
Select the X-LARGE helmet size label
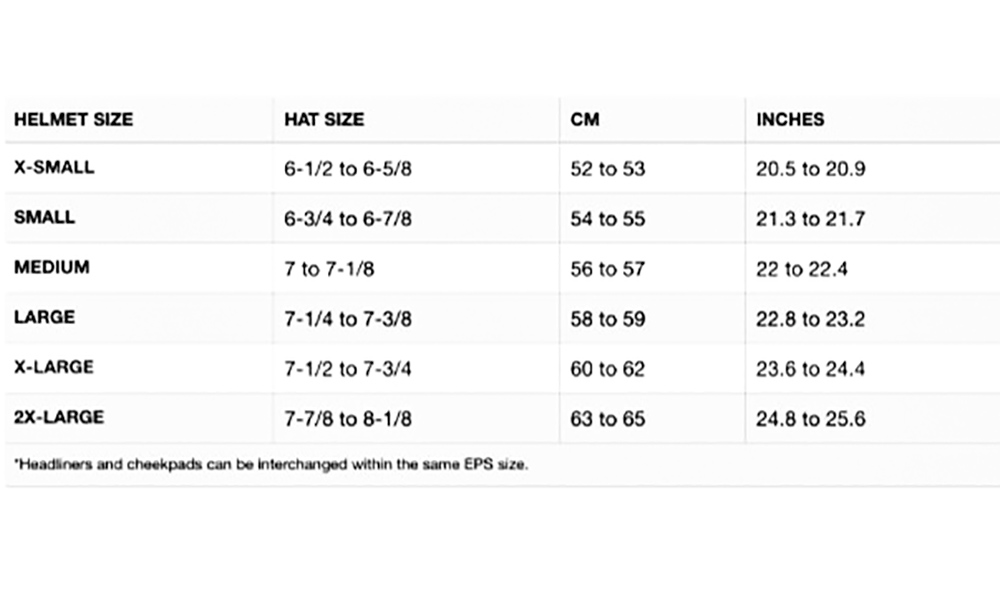pyautogui.click(x=54, y=367)
